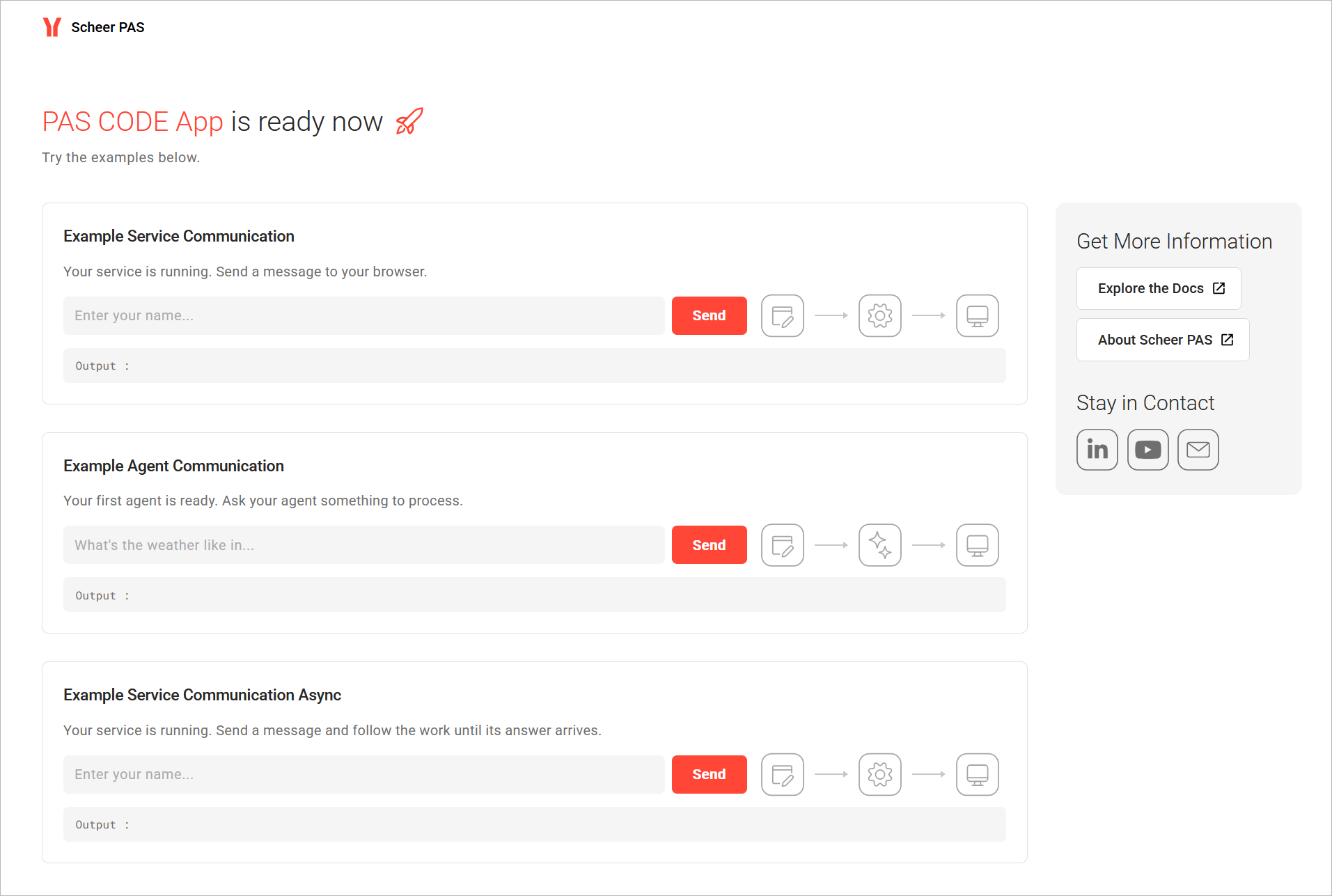Focus the weather question field for the agent
The height and width of the screenshot is (896, 1332).
tap(364, 545)
